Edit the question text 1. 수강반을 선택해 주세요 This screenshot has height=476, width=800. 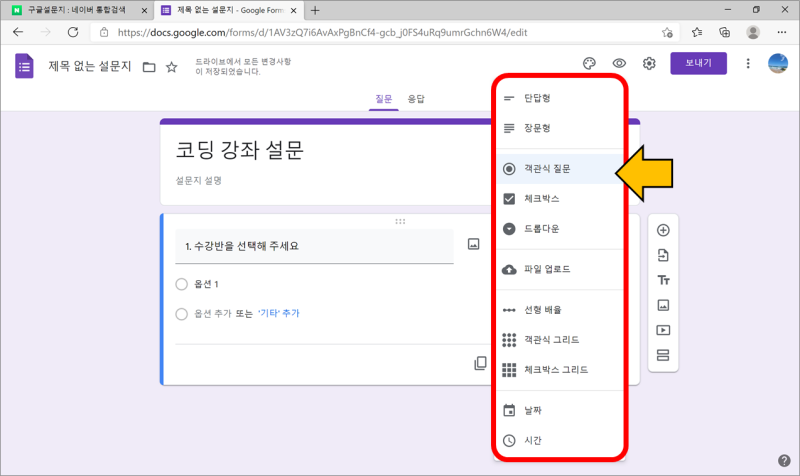tap(314, 246)
